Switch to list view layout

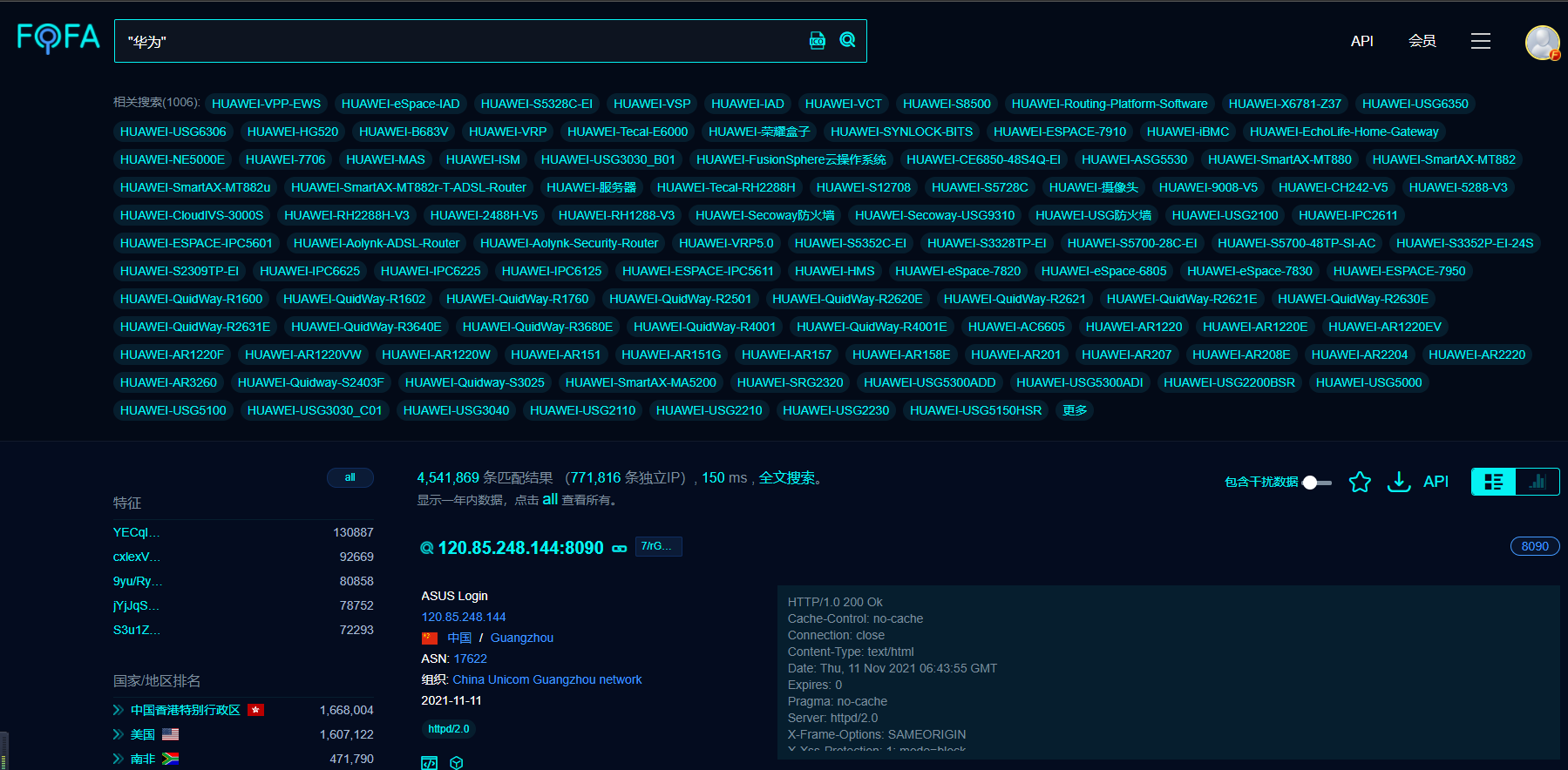(1494, 482)
